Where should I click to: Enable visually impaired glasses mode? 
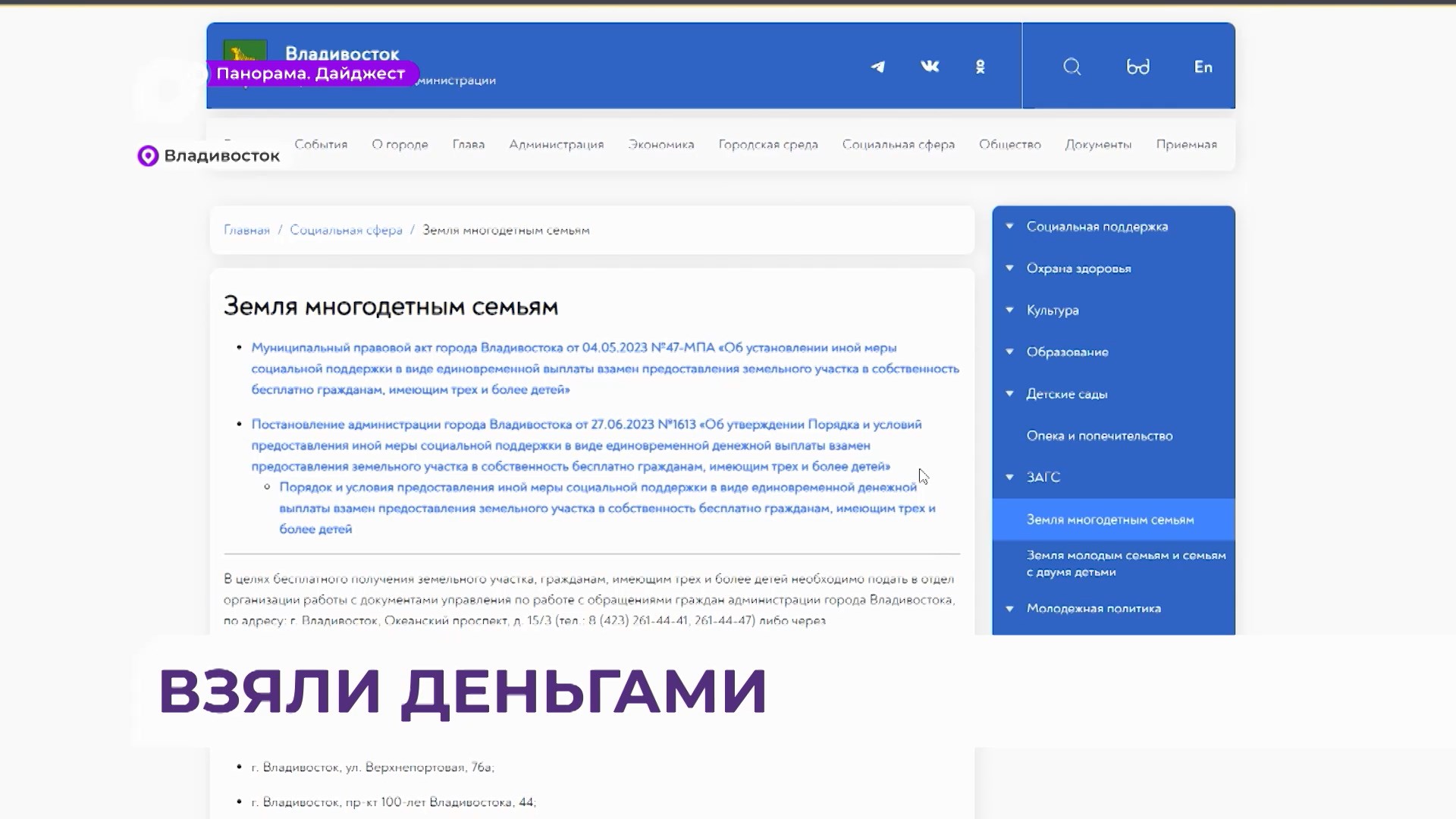[1137, 67]
